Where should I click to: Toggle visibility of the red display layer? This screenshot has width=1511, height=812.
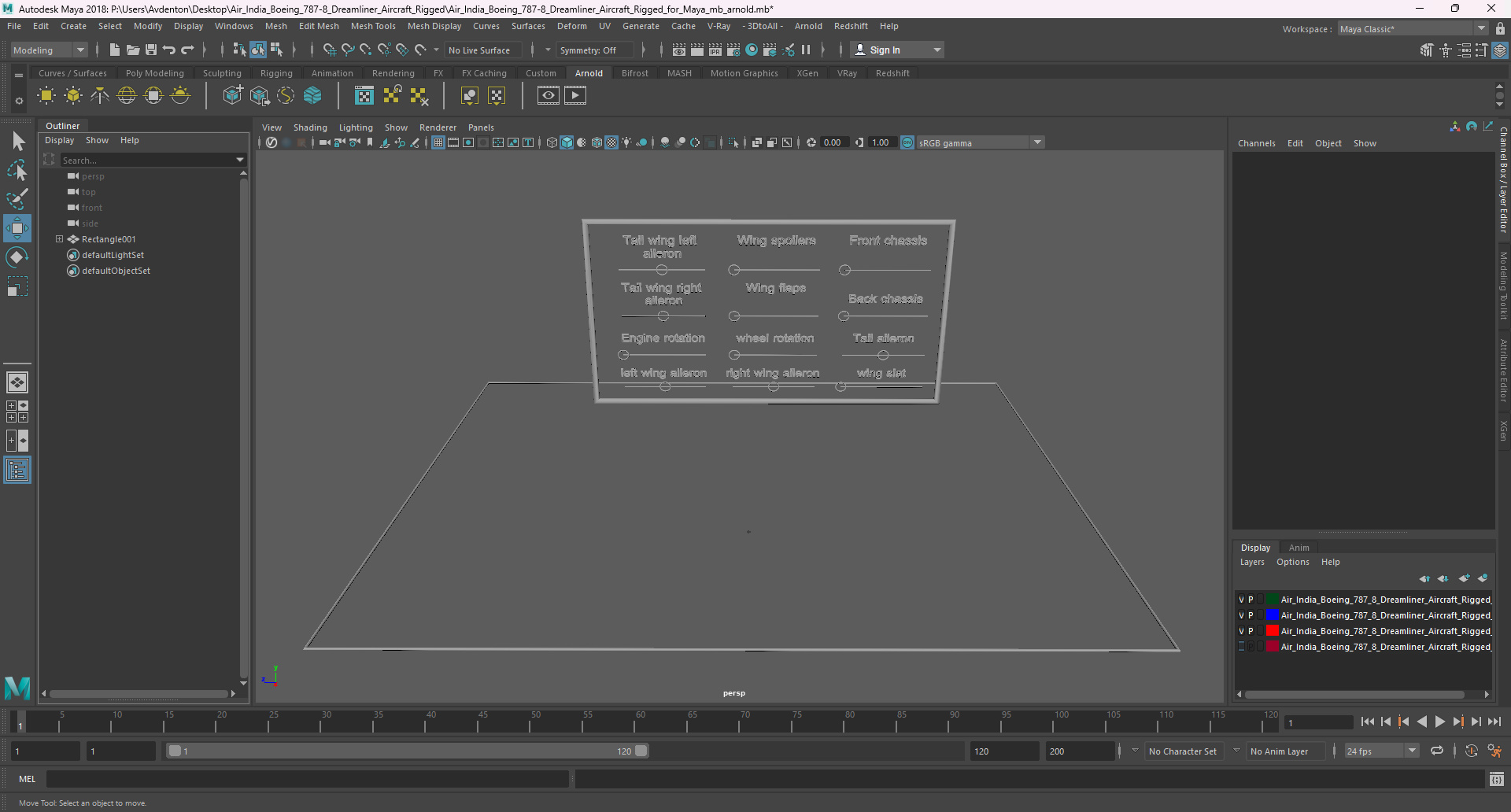(1241, 631)
